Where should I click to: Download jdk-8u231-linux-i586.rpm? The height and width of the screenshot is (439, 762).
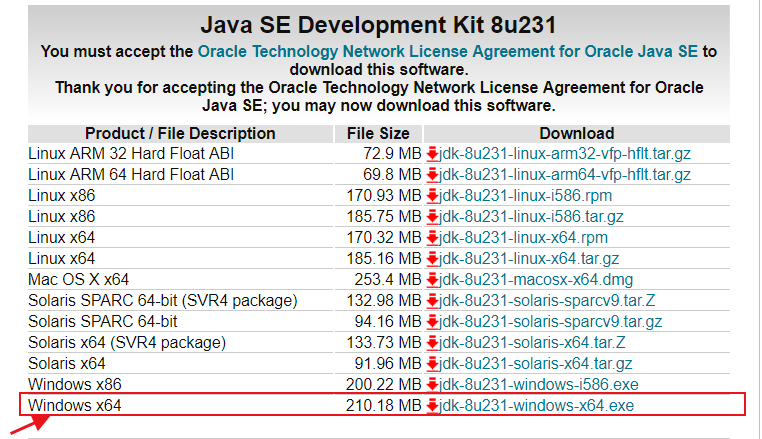point(525,195)
